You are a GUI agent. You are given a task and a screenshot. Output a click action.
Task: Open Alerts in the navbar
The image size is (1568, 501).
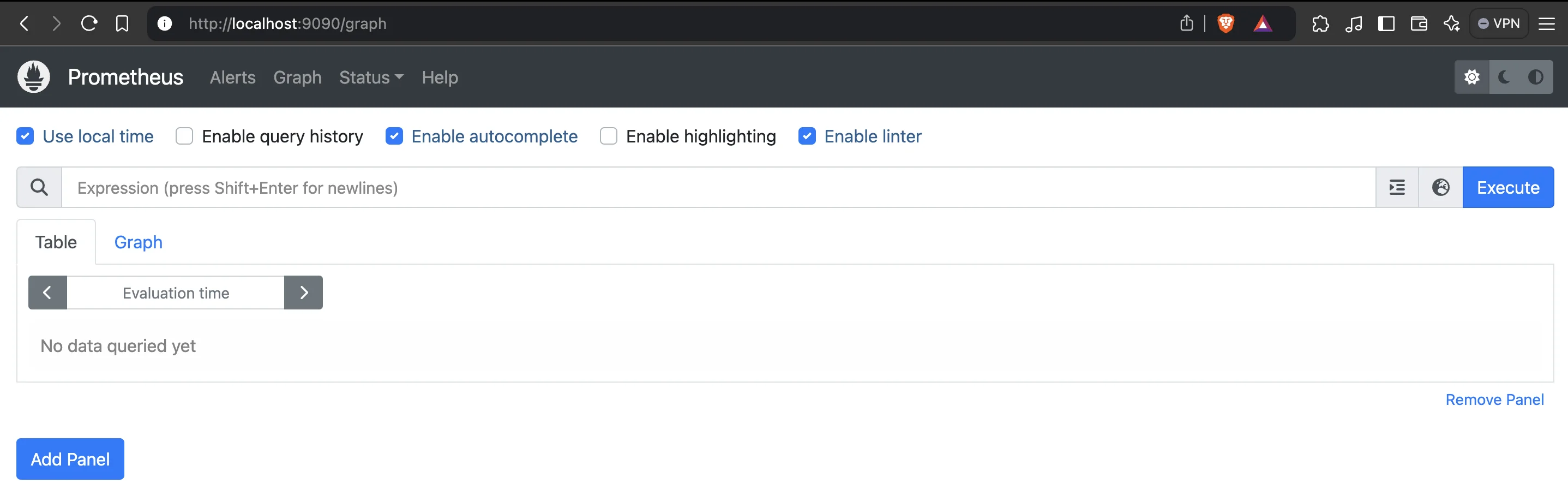click(232, 77)
